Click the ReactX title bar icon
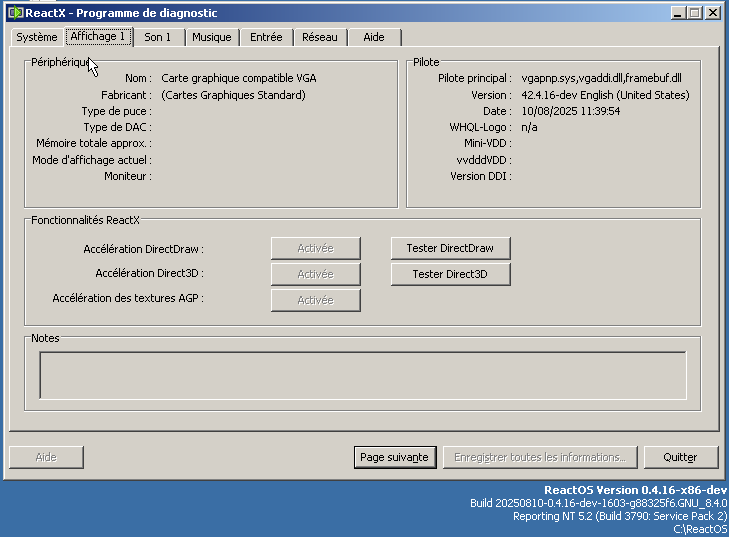This screenshot has width=729, height=537. coord(15,13)
